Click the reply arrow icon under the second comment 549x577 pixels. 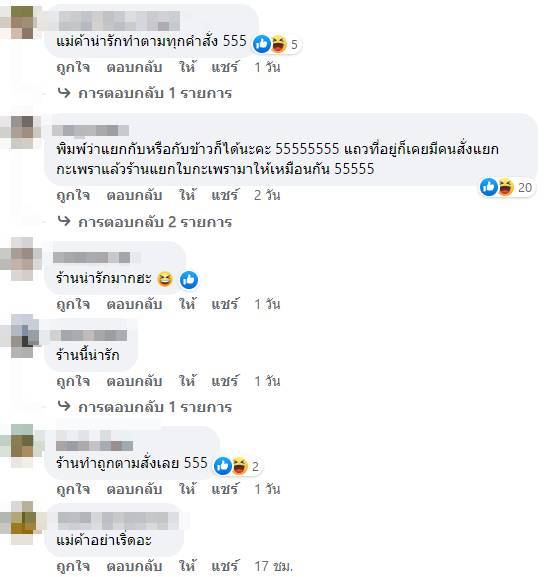tap(64, 221)
